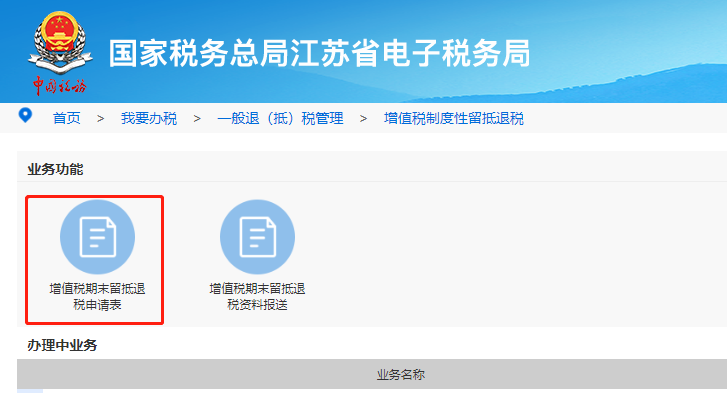Image resolution: width=727 pixels, height=393 pixels.
Task: Go to 首页 breadcrumb link
Action: (x=66, y=118)
